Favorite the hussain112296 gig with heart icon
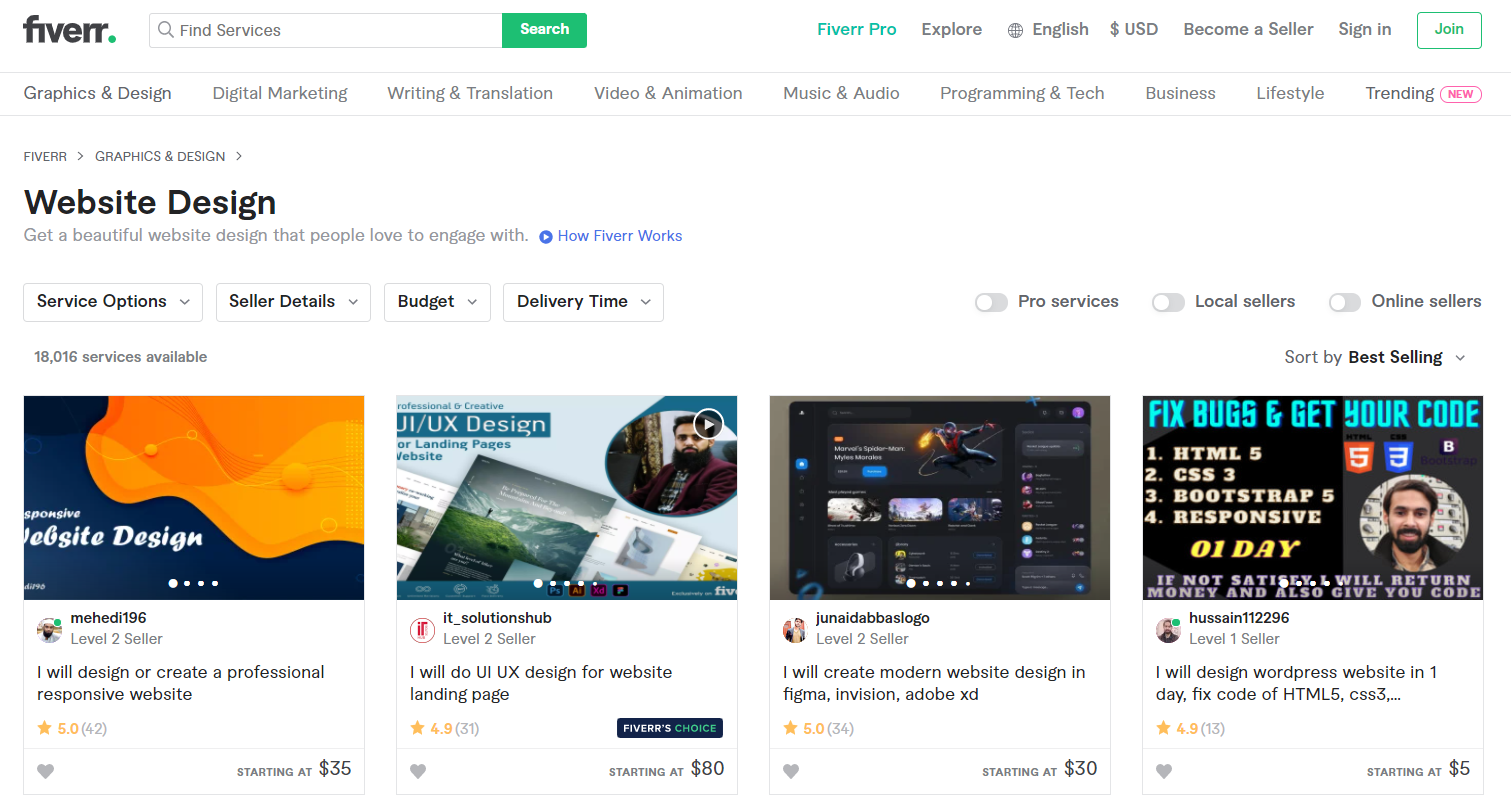Image resolution: width=1511 pixels, height=808 pixels. click(1164, 771)
